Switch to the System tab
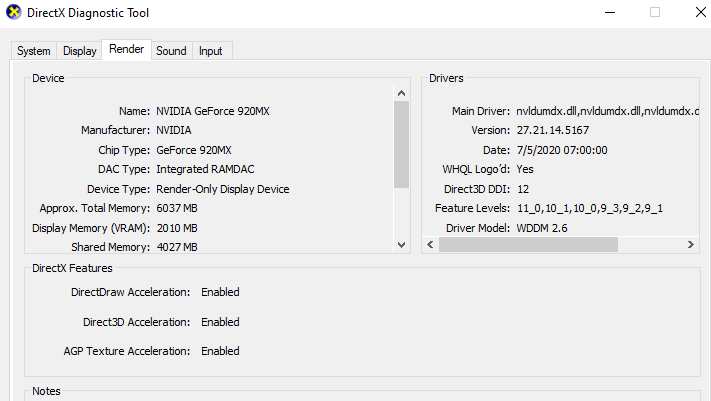The image size is (711, 401). [x=34, y=51]
